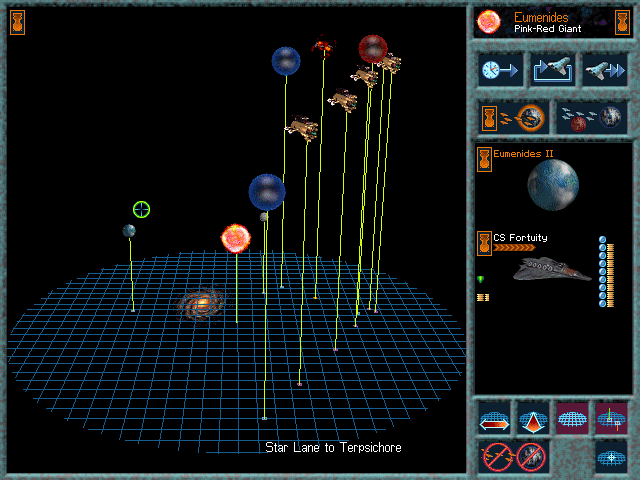Select the tan ship overlapping the red star

(x=390, y=63)
